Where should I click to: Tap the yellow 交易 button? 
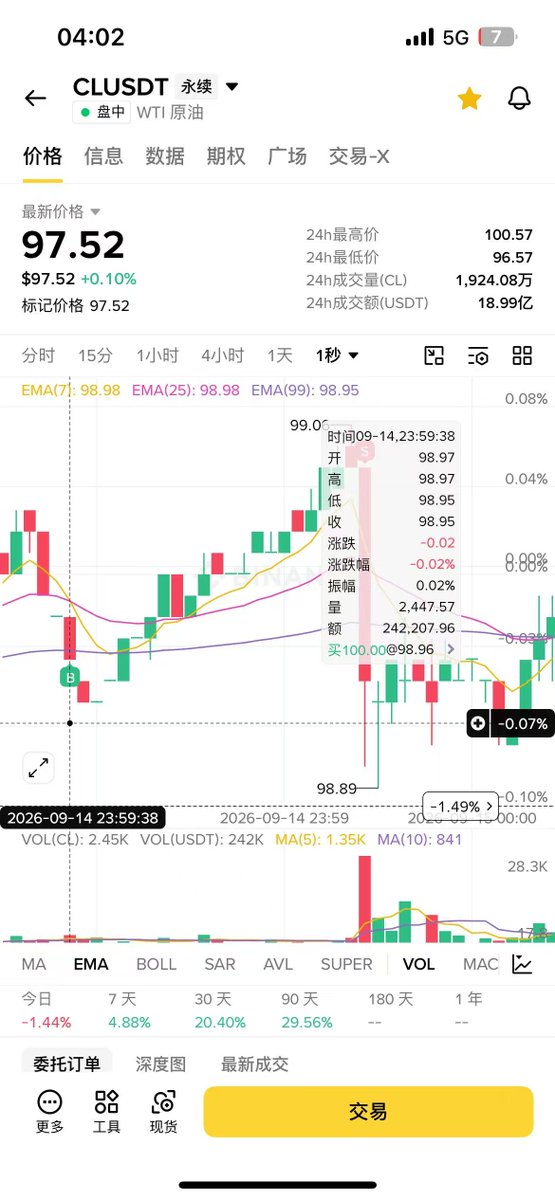click(368, 1112)
